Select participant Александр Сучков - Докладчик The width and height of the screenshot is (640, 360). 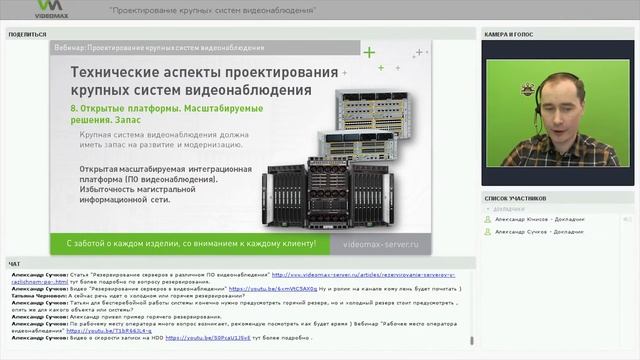pos(539,232)
